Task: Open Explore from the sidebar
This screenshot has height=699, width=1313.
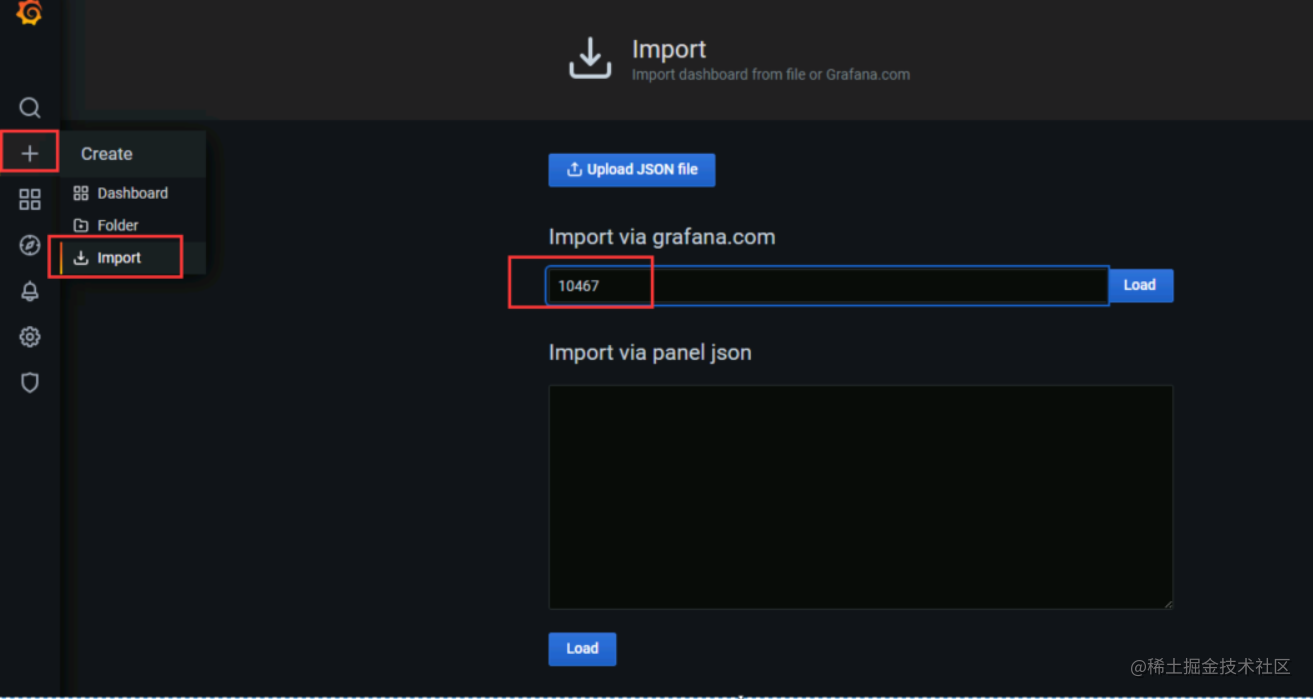Action: click(x=29, y=245)
